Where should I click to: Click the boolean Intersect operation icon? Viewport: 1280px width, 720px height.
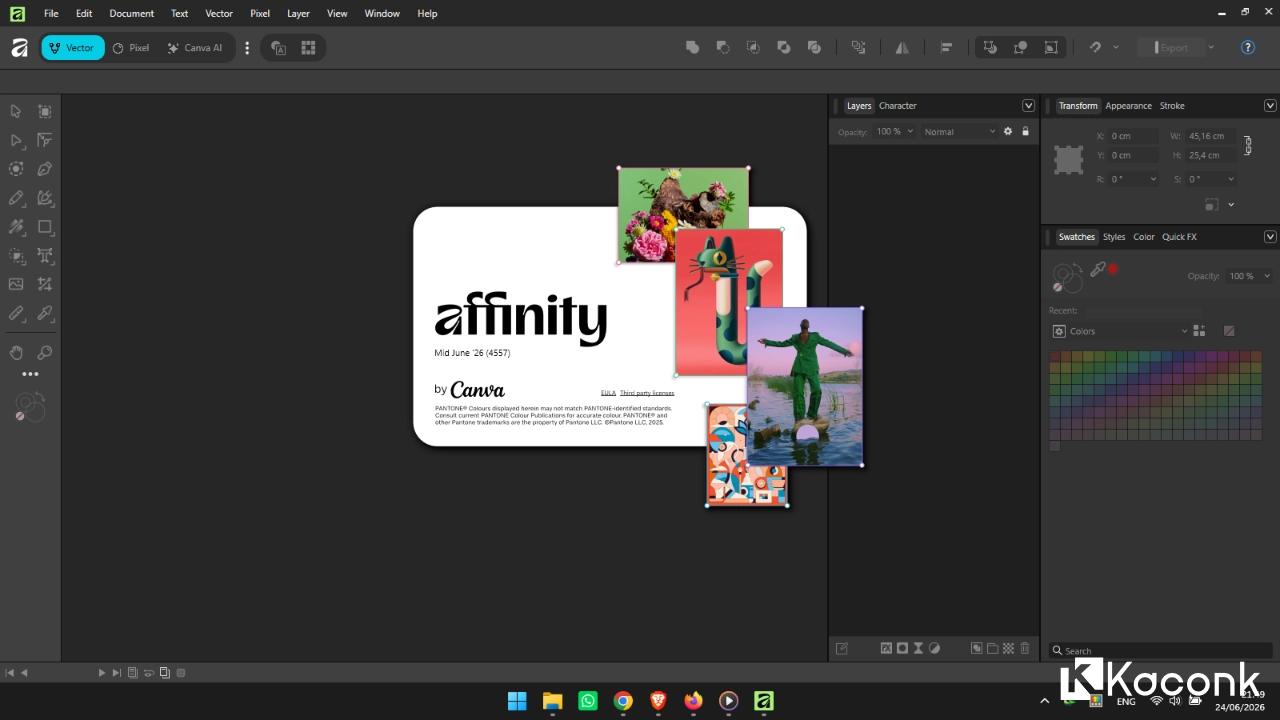point(753,47)
